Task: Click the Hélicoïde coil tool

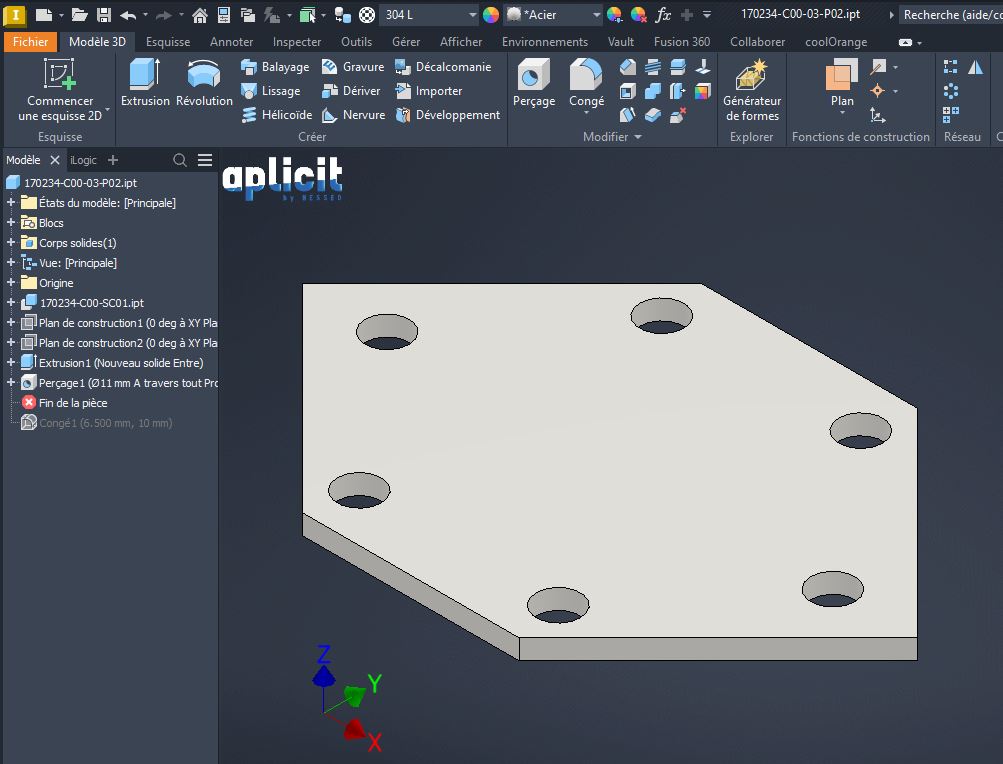Action: 276,115
